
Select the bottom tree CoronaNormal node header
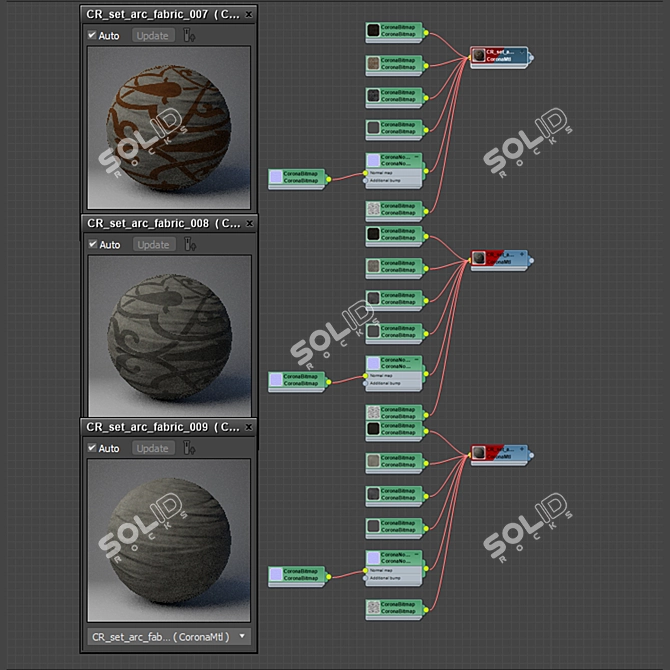(x=394, y=558)
